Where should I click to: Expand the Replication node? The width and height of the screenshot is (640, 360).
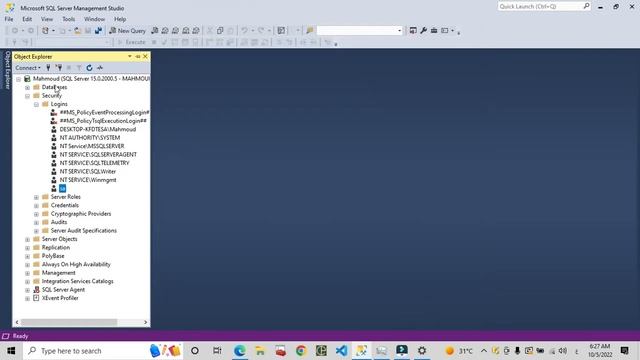tap(27, 248)
